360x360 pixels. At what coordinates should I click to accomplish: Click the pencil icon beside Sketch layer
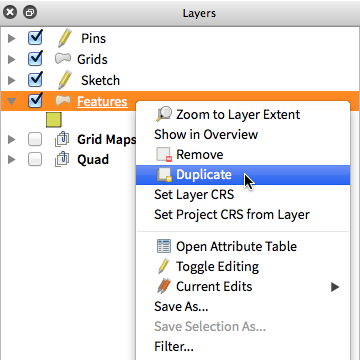(64, 80)
